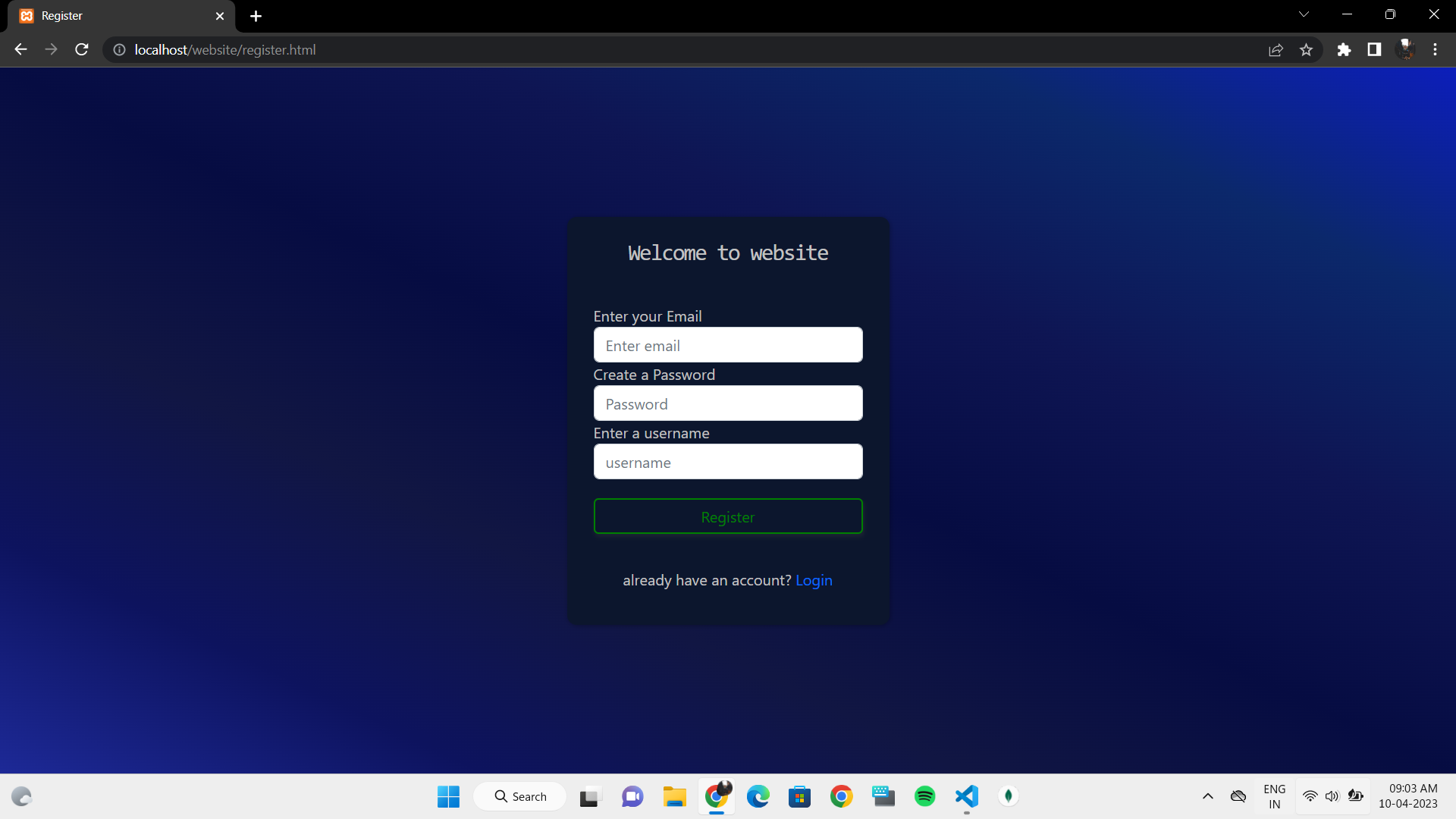This screenshot has height=819, width=1456.
Task: Share this page via the share icon
Action: (1276, 49)
